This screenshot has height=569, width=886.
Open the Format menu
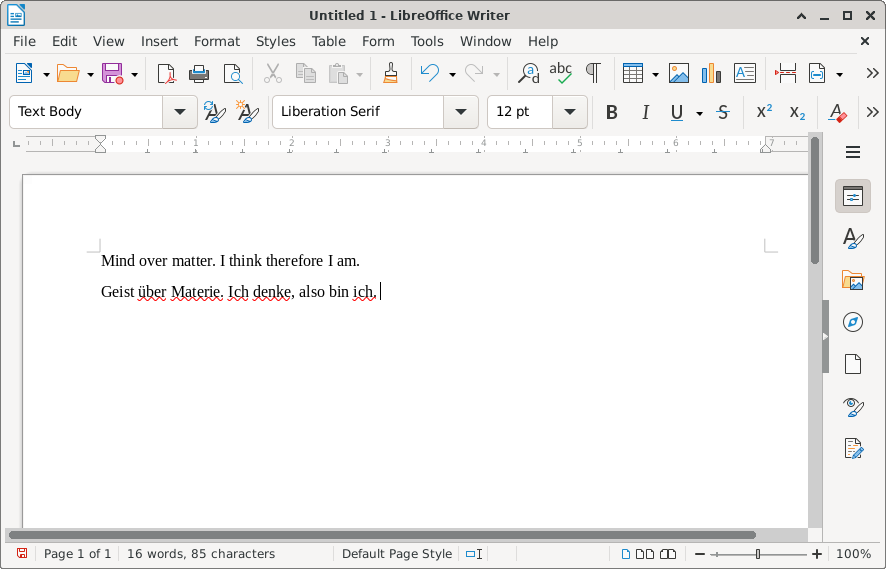217,41
